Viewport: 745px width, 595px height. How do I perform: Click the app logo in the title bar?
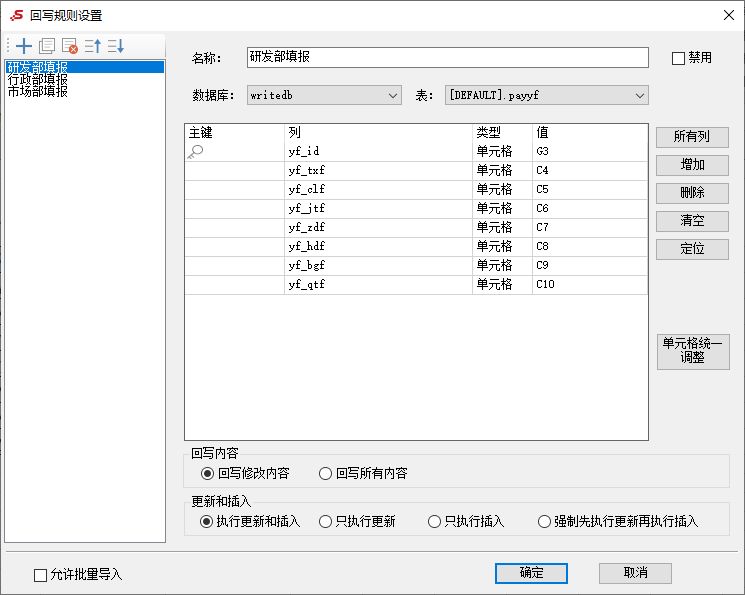pyautogui.click(x=17, y=15)
